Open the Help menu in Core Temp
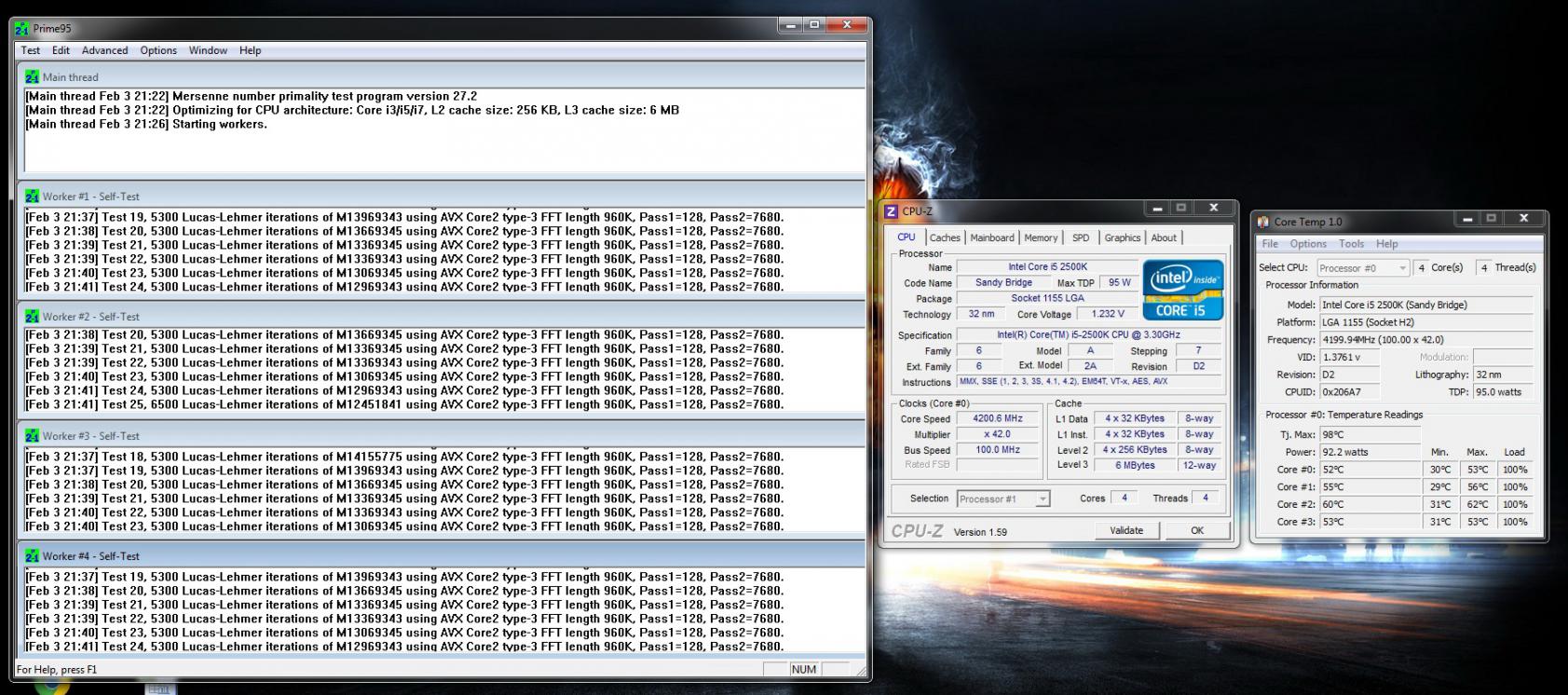The image size is (1568, 695). click(1386, 244)
